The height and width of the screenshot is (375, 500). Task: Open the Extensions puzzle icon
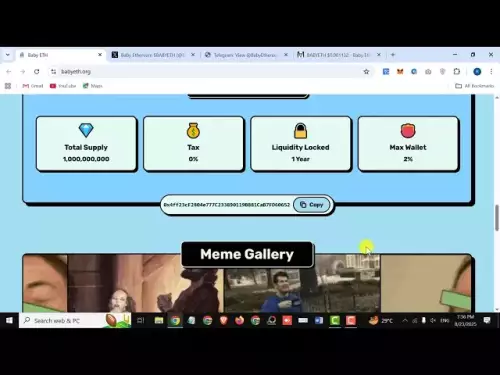[457, 72]
